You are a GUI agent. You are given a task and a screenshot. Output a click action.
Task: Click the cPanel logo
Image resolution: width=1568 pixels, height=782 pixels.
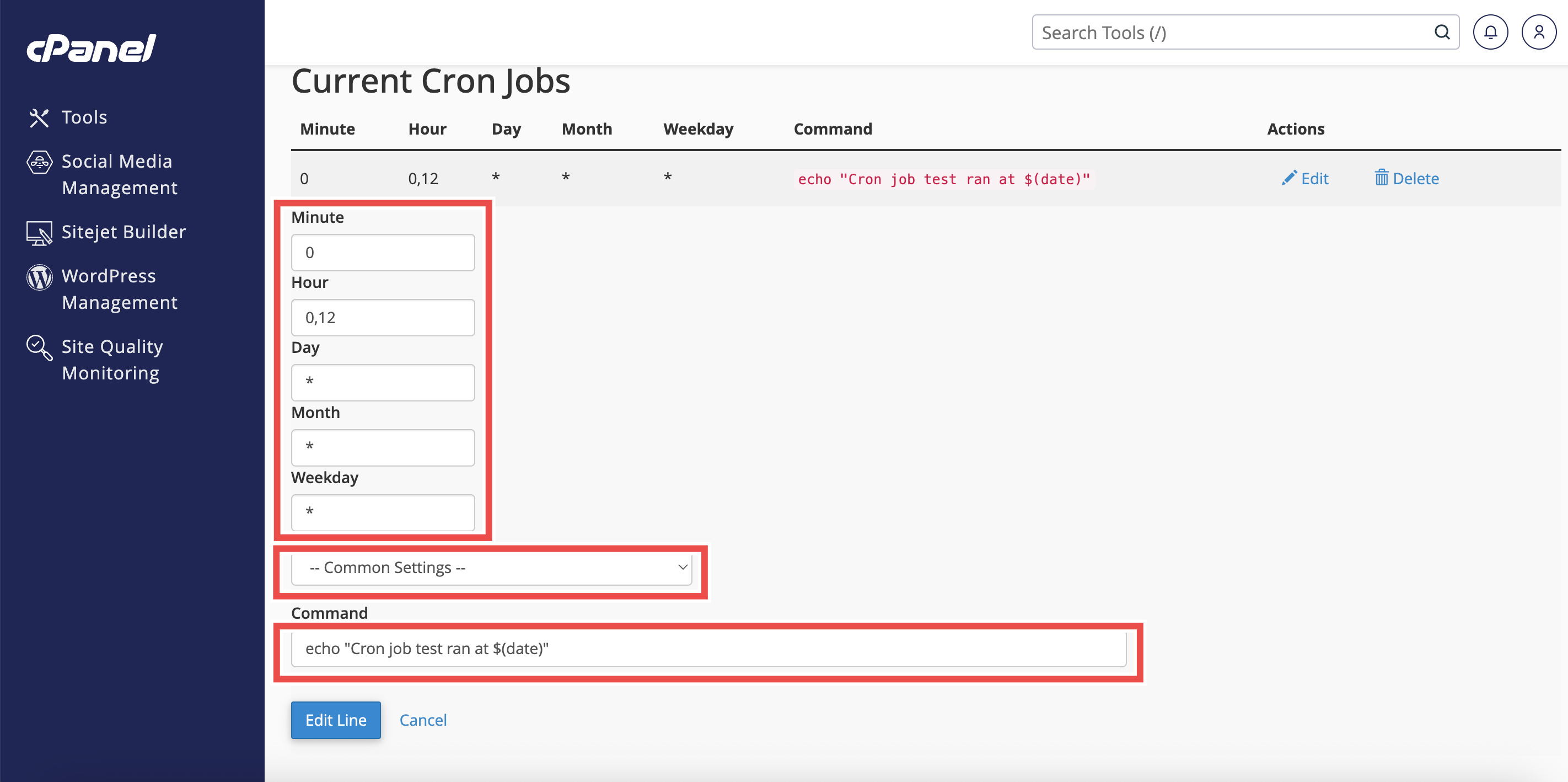coord(92,48)
